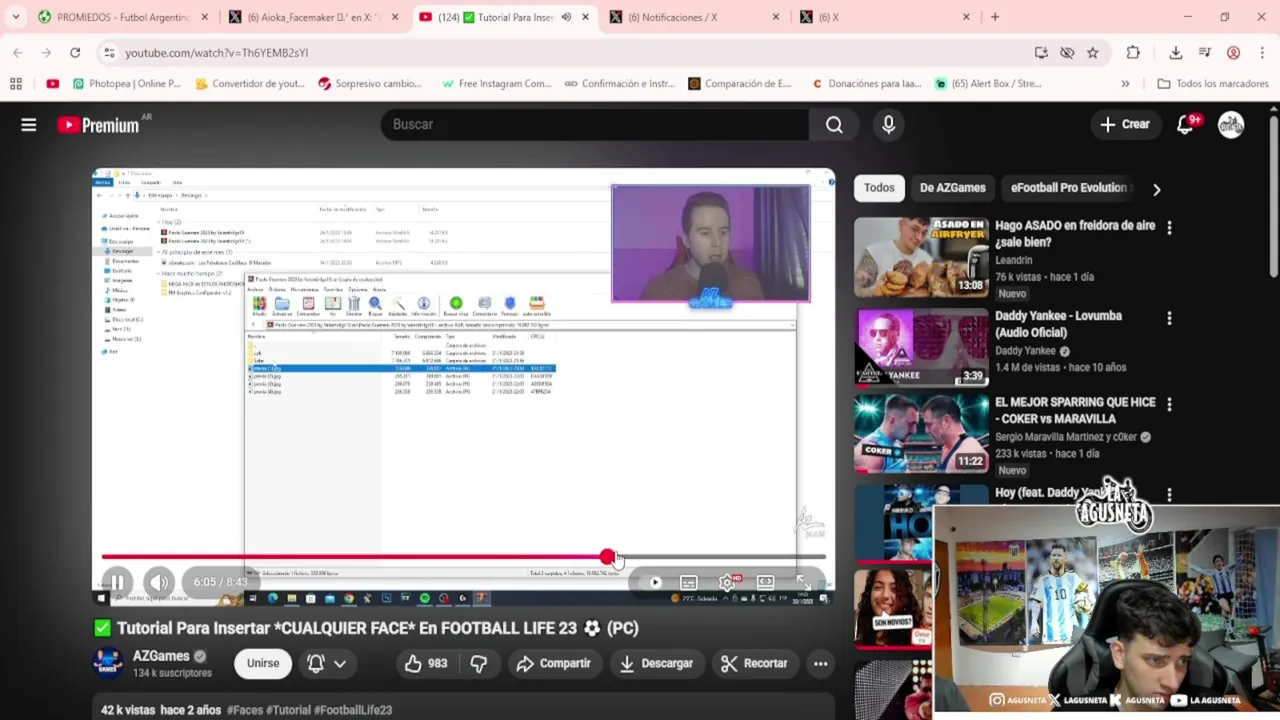Click the install app icon in address bar
Image resolution: width=1280 pixels, height=720 pixels.
click(1041, 52)
